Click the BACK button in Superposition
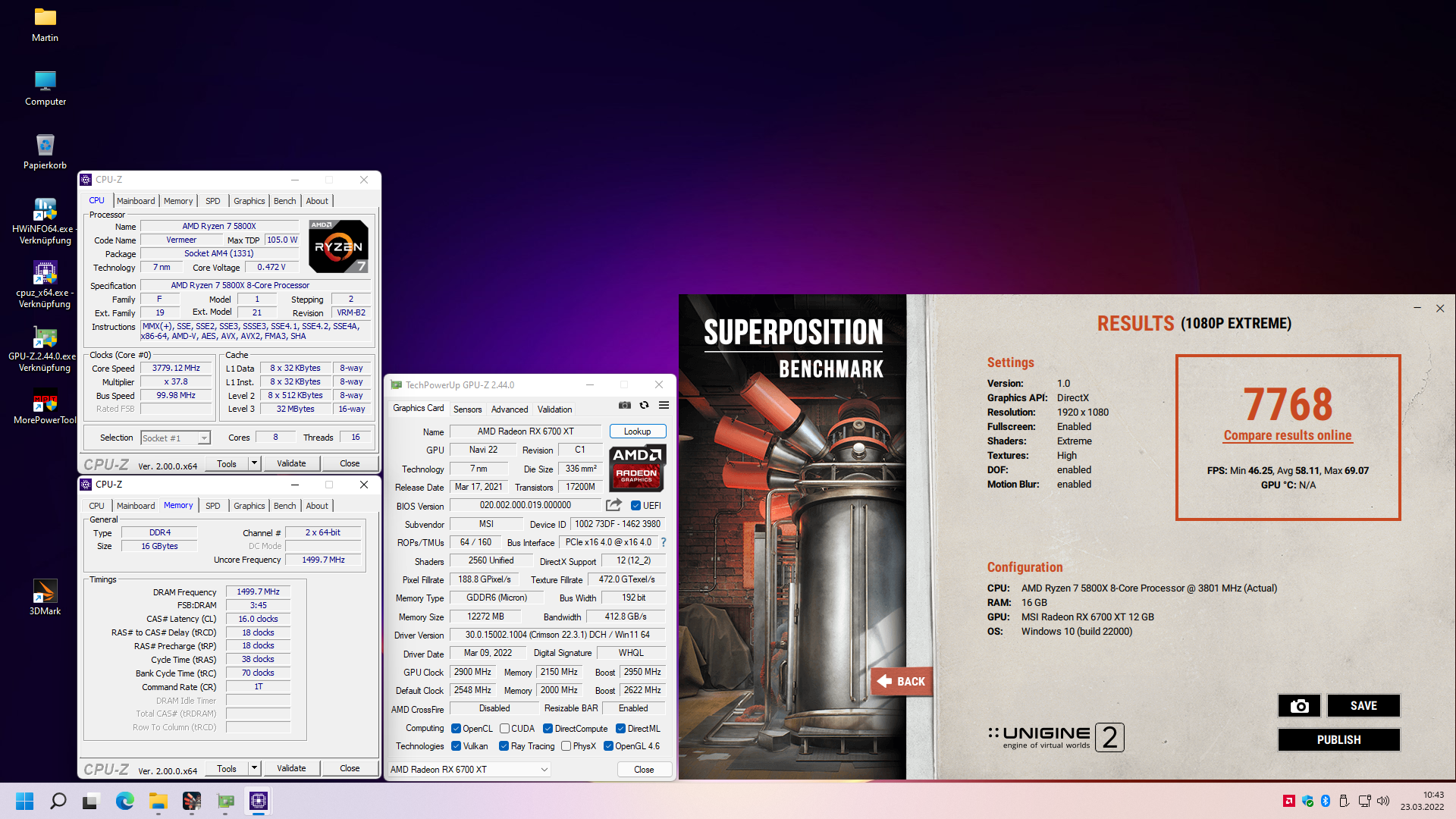Image resolution: width=1456 pixels, height=819 pixels. point(901,682)
